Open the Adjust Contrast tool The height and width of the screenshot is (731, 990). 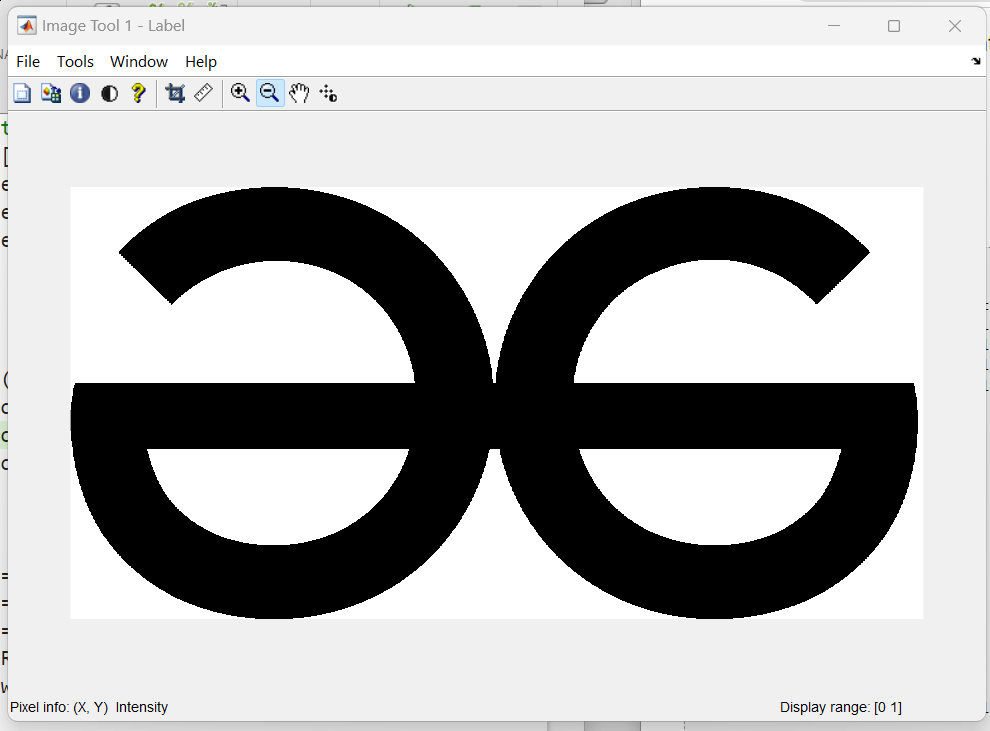tap(109, 94)
